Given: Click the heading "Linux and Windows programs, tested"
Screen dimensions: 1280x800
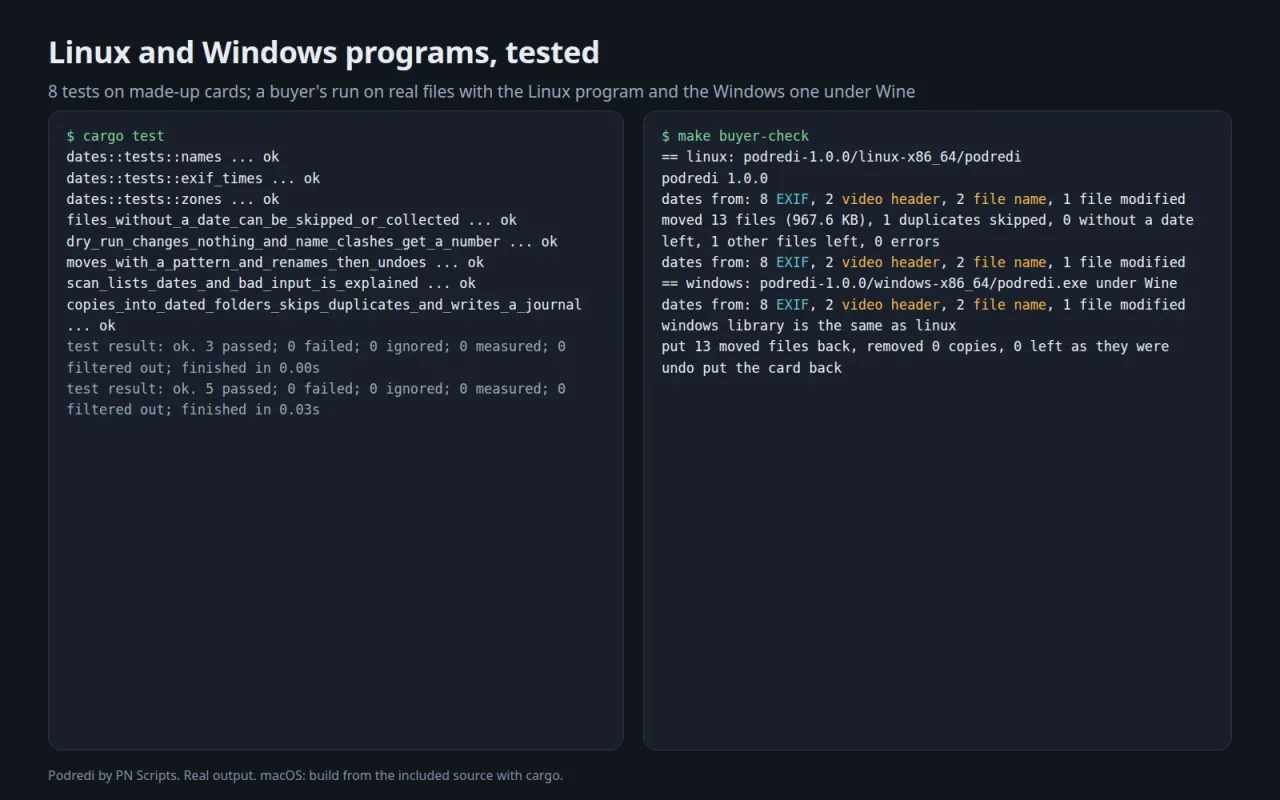Looking at the screenshot, I should [x=324, y=52].
